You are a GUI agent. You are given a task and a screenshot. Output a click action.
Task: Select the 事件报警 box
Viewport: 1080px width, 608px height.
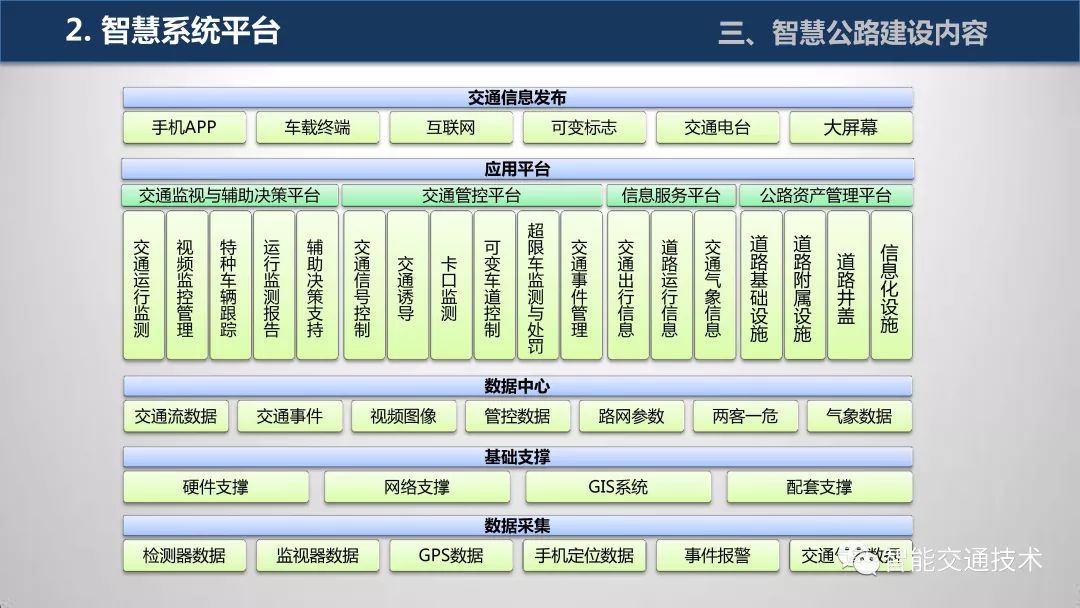718,556
